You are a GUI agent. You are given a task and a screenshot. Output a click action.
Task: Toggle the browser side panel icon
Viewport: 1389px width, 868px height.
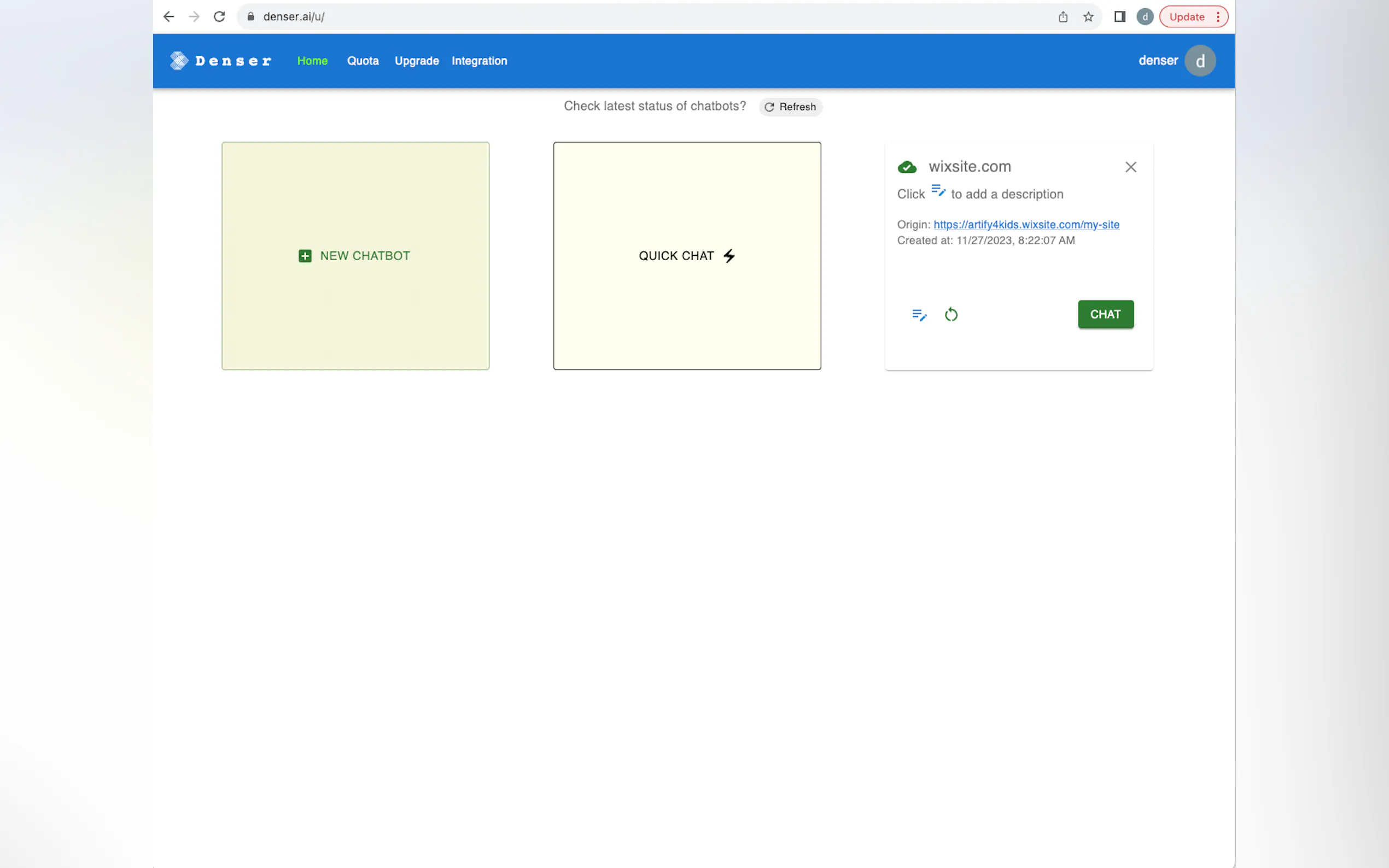(x=1119, y=16)
